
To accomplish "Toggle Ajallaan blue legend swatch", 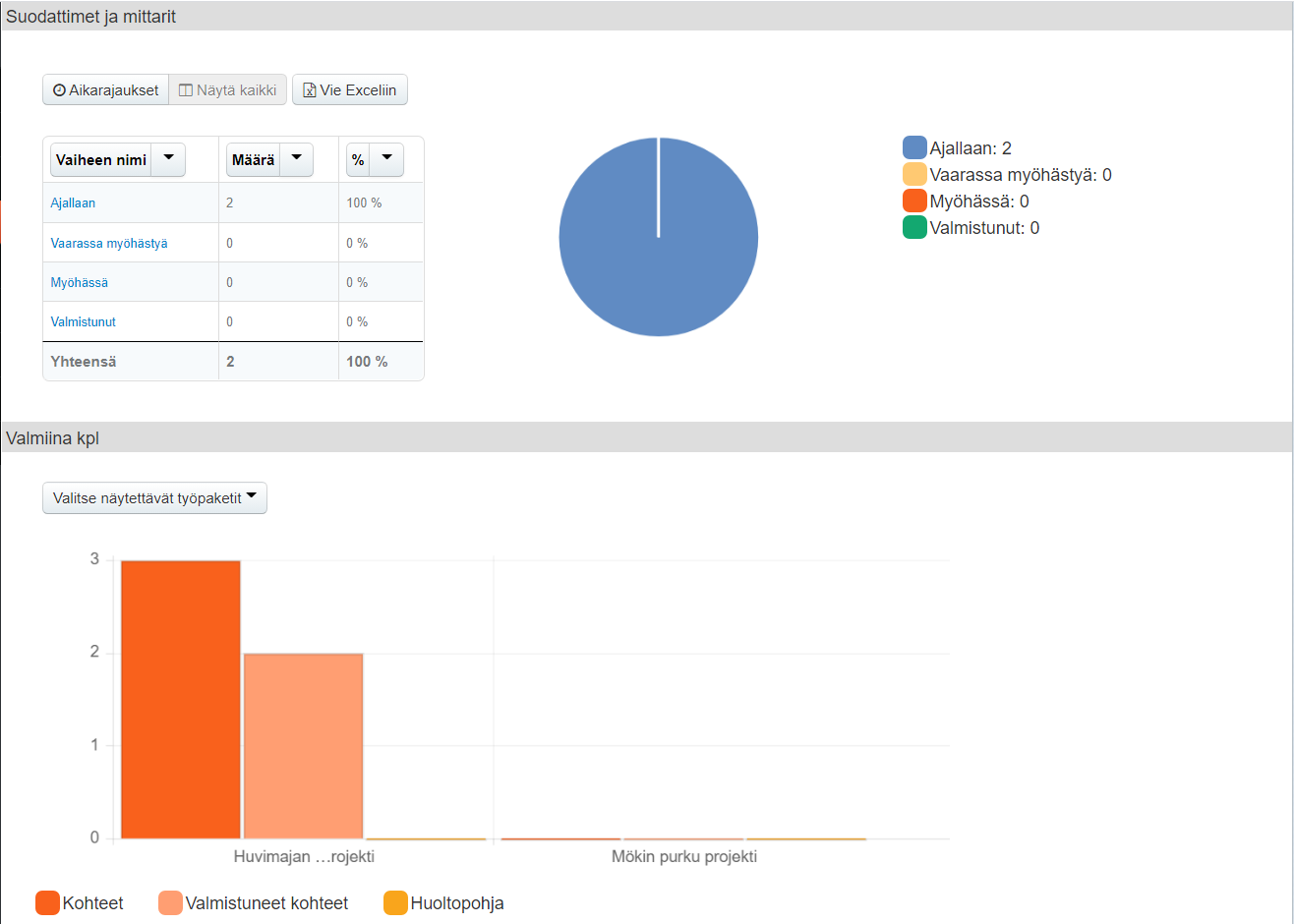I will (x=914, y=148).
